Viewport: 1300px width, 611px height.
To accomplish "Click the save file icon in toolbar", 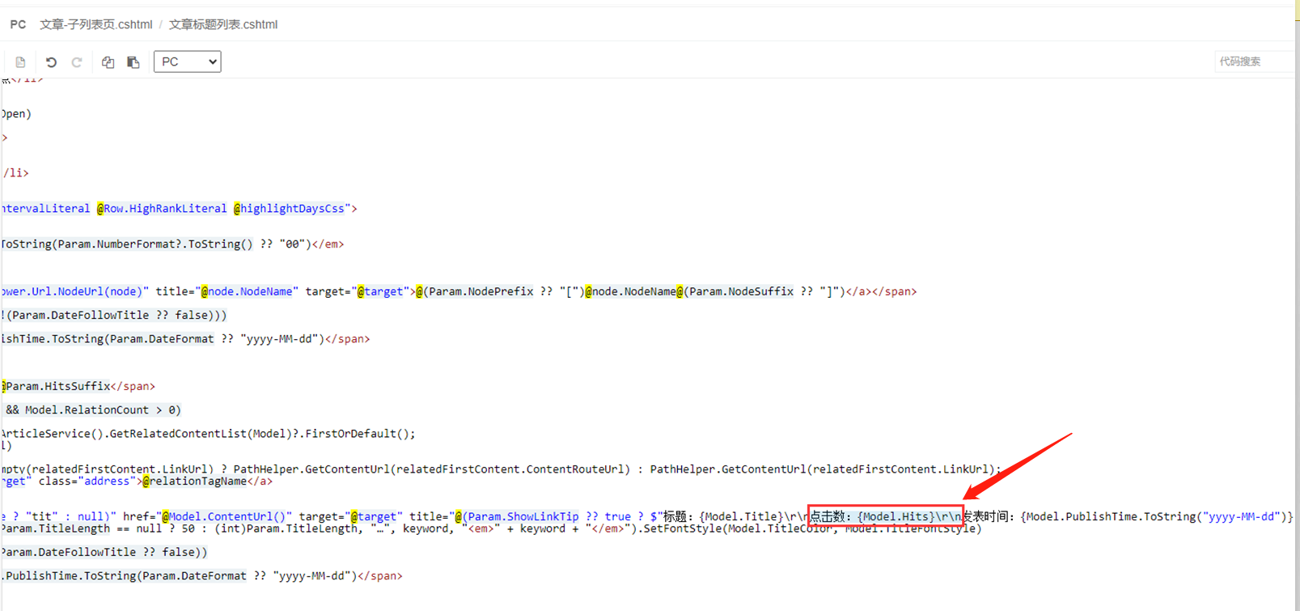I will 20,62.
